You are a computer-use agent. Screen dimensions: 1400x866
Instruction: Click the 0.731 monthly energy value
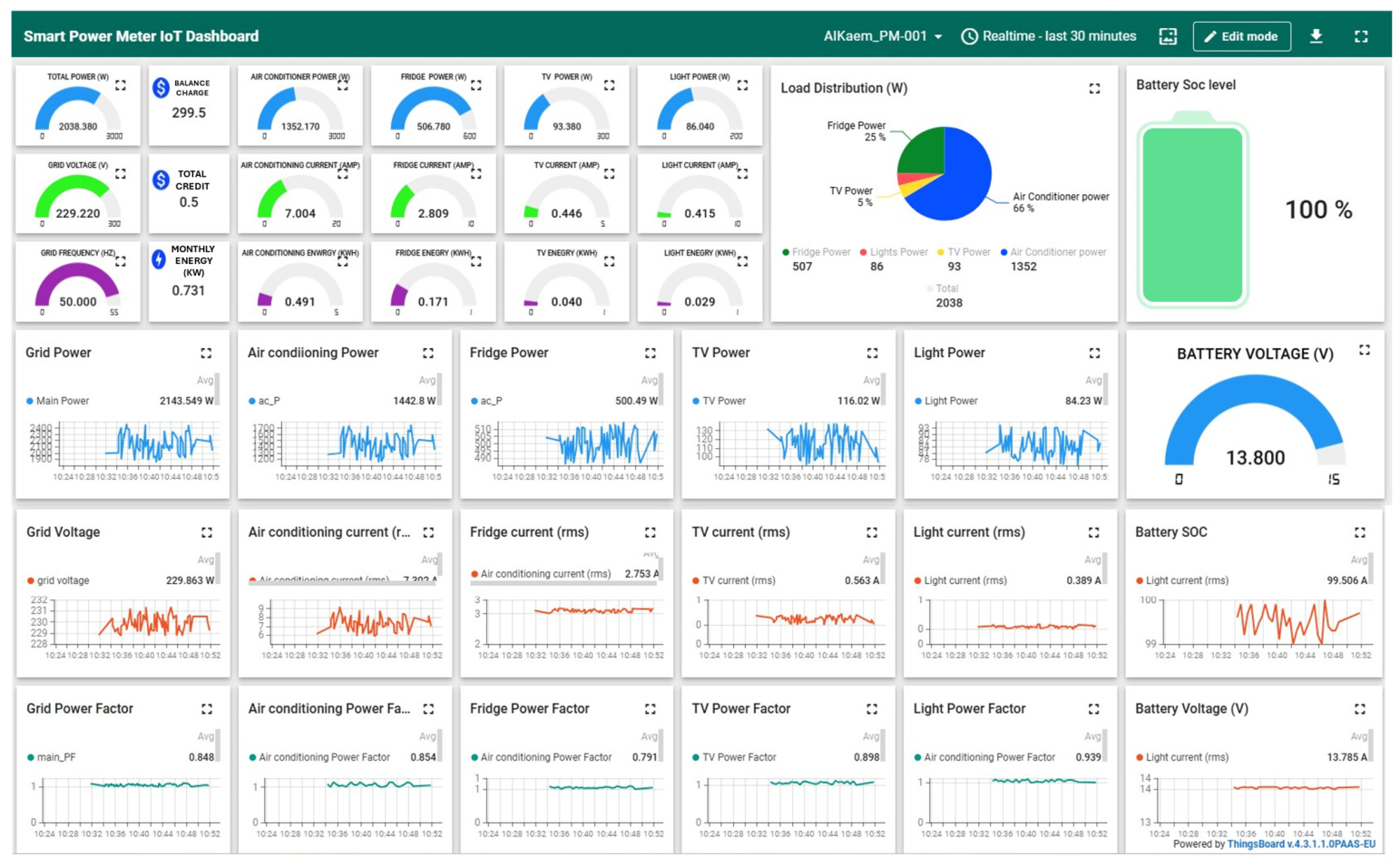(x=189, y=291)
